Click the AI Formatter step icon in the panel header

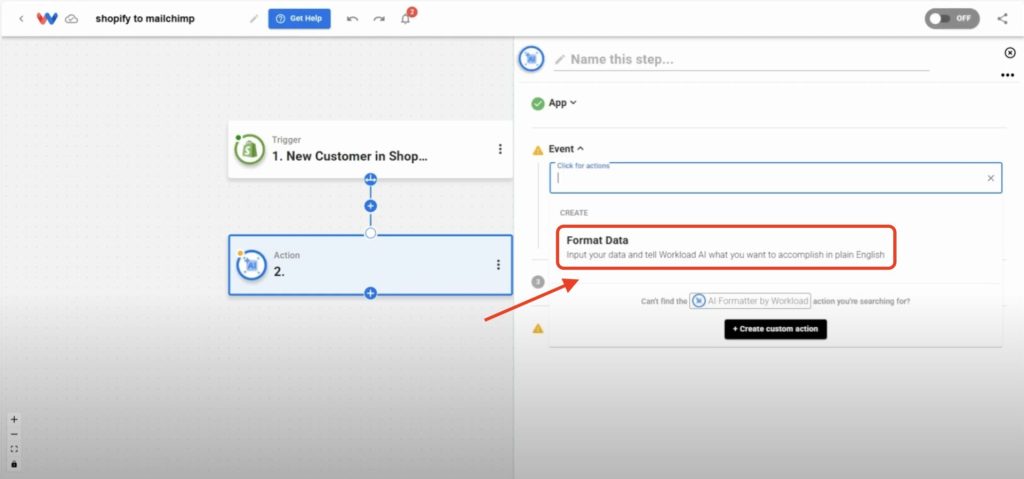[x=532, y=59]
